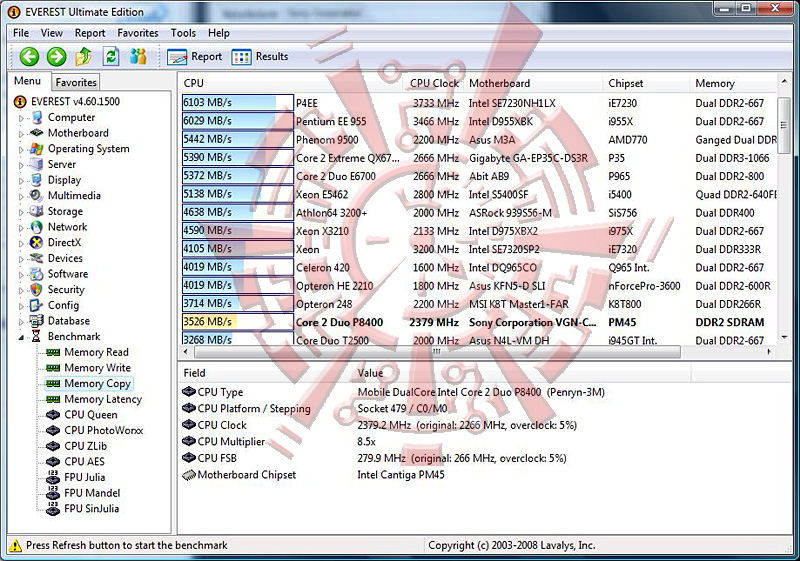Select CPU AES benchmark
This screenshot has height=561, width=800.
click(x=84, y=462)
